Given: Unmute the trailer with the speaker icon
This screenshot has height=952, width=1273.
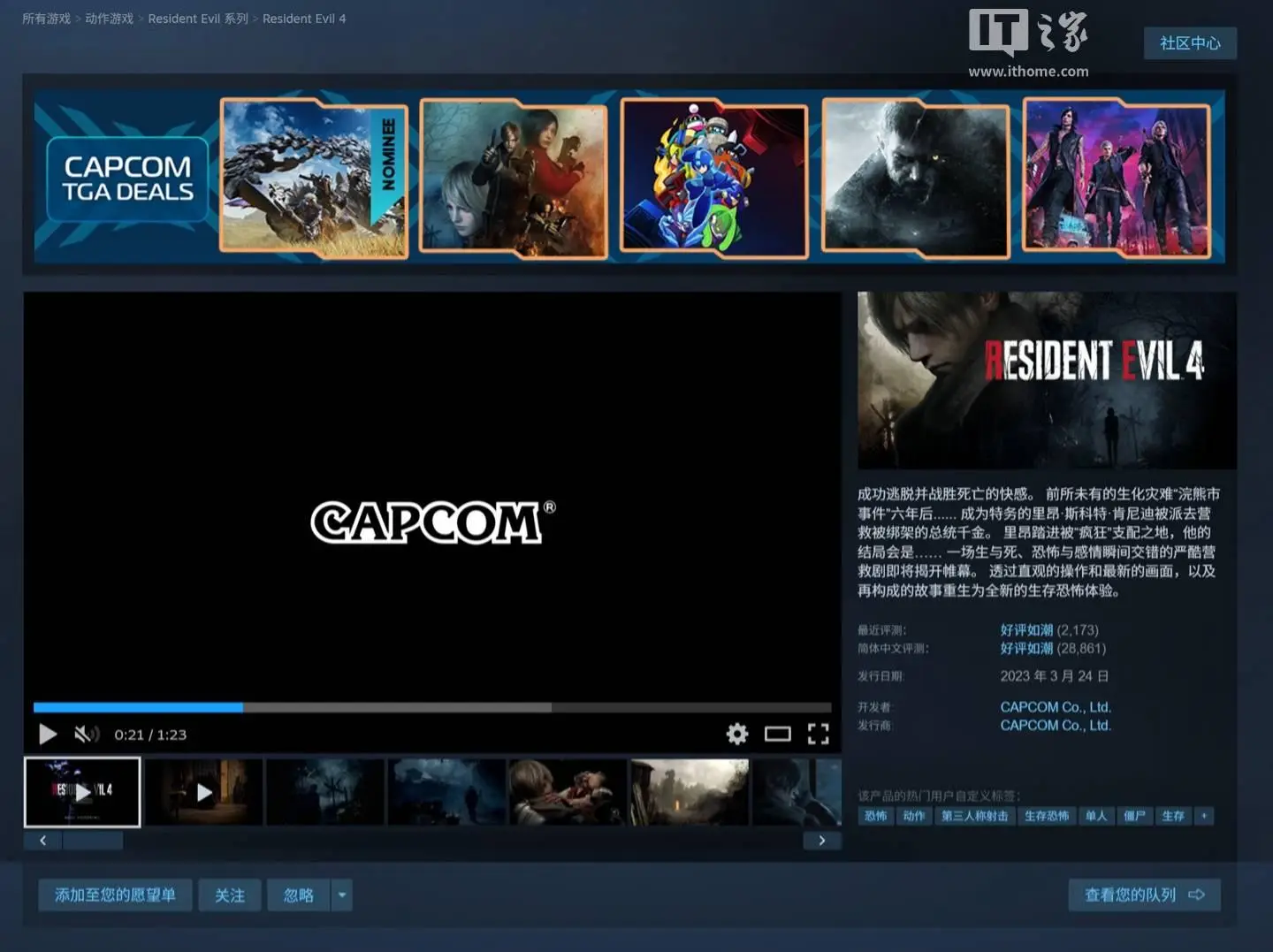Looking at the screenshot, I should 84,734.
